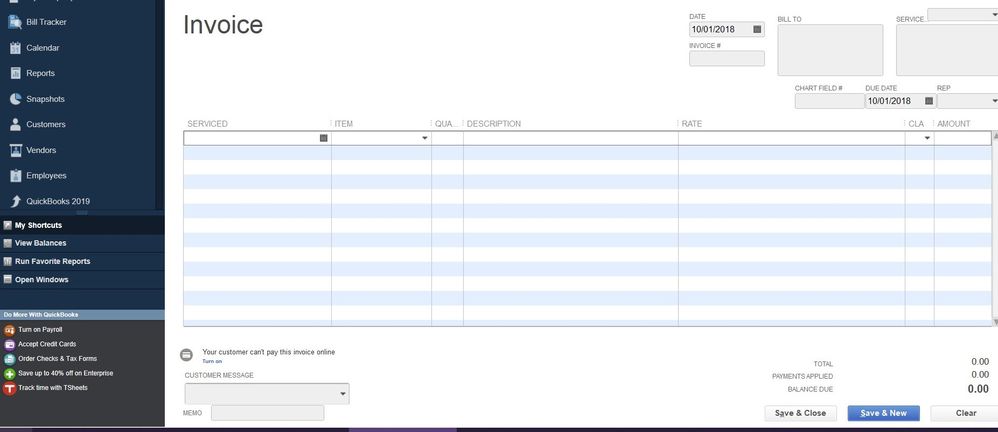Image resolution: width=998 pixels, height=432 pixels.
Task: Switch to Open Windows section
Action: 82,280
